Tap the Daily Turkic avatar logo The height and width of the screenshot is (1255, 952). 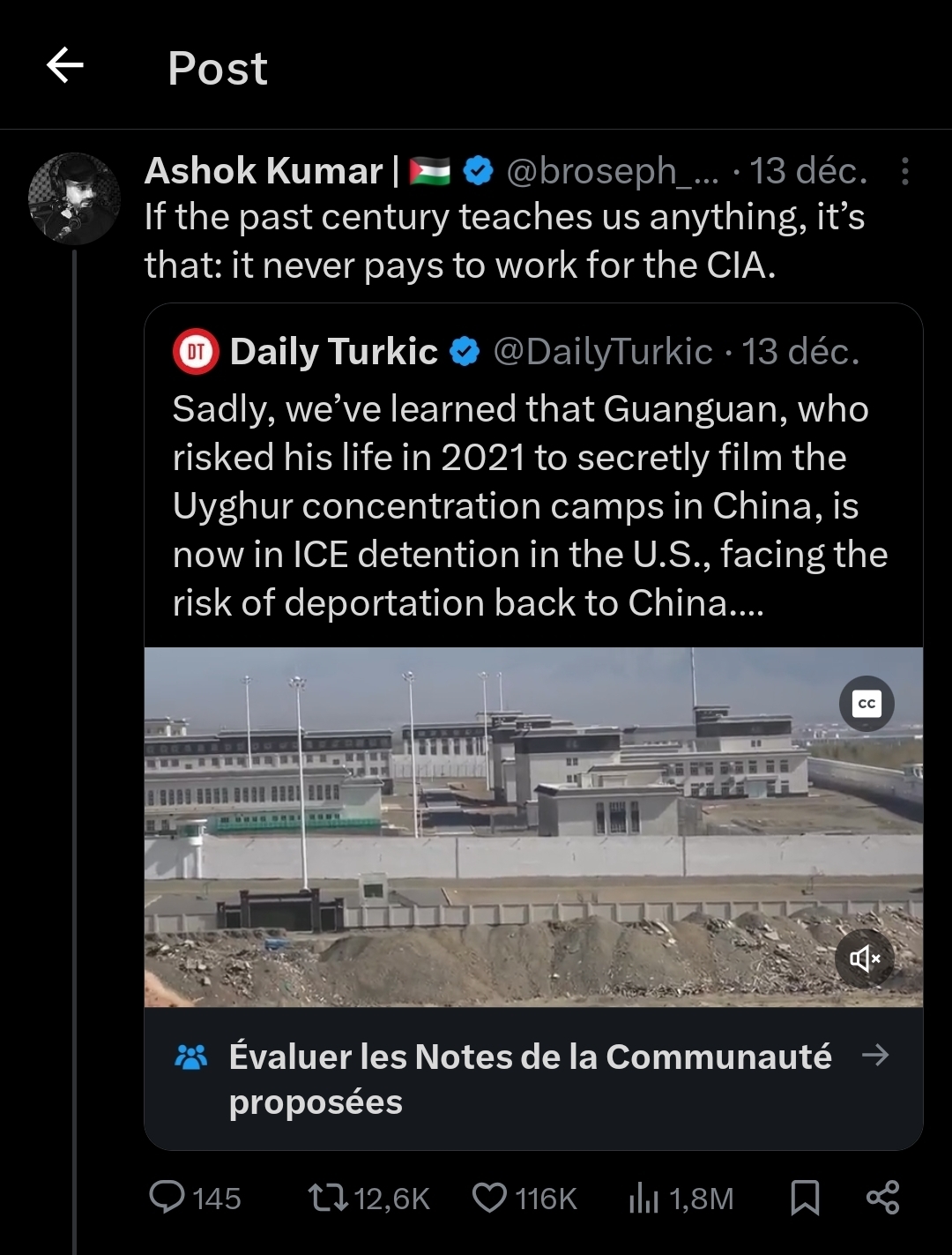tap(197, 352)
